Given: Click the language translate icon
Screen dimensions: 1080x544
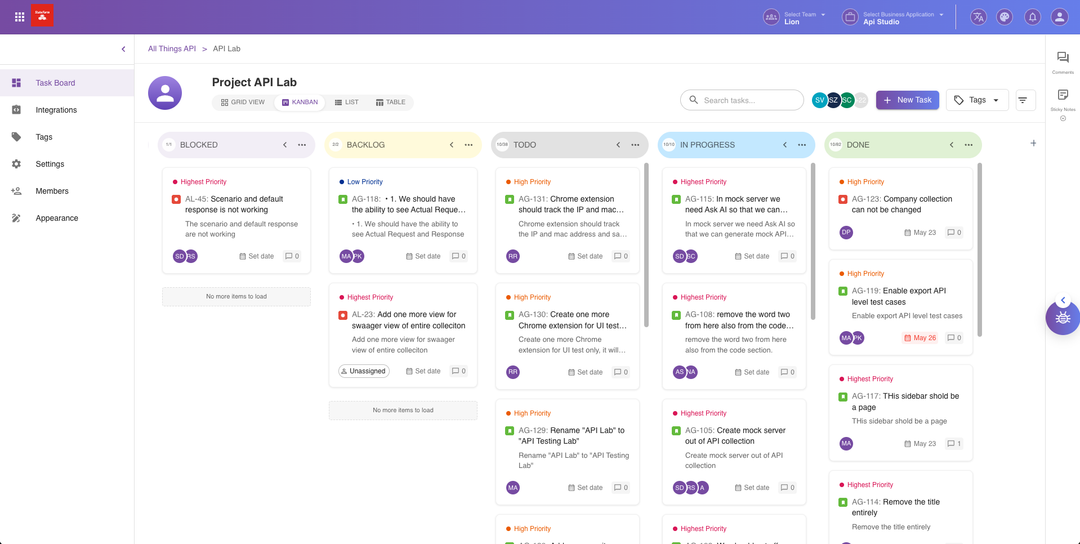Looking at the screenshot, I should [978, 17].
